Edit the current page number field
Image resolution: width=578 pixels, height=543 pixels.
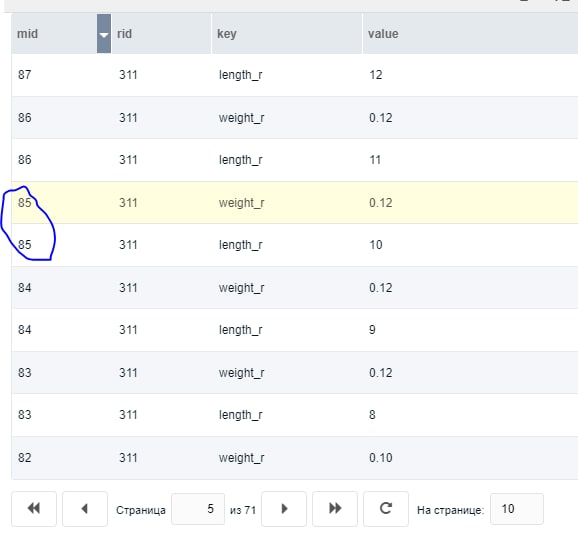[x=198, y=509]
